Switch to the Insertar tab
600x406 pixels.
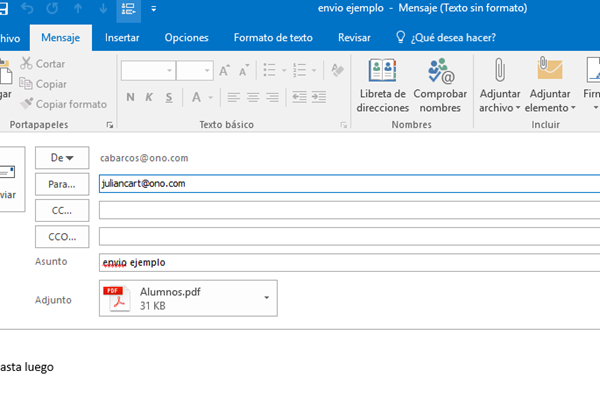(x=122, y=38)
